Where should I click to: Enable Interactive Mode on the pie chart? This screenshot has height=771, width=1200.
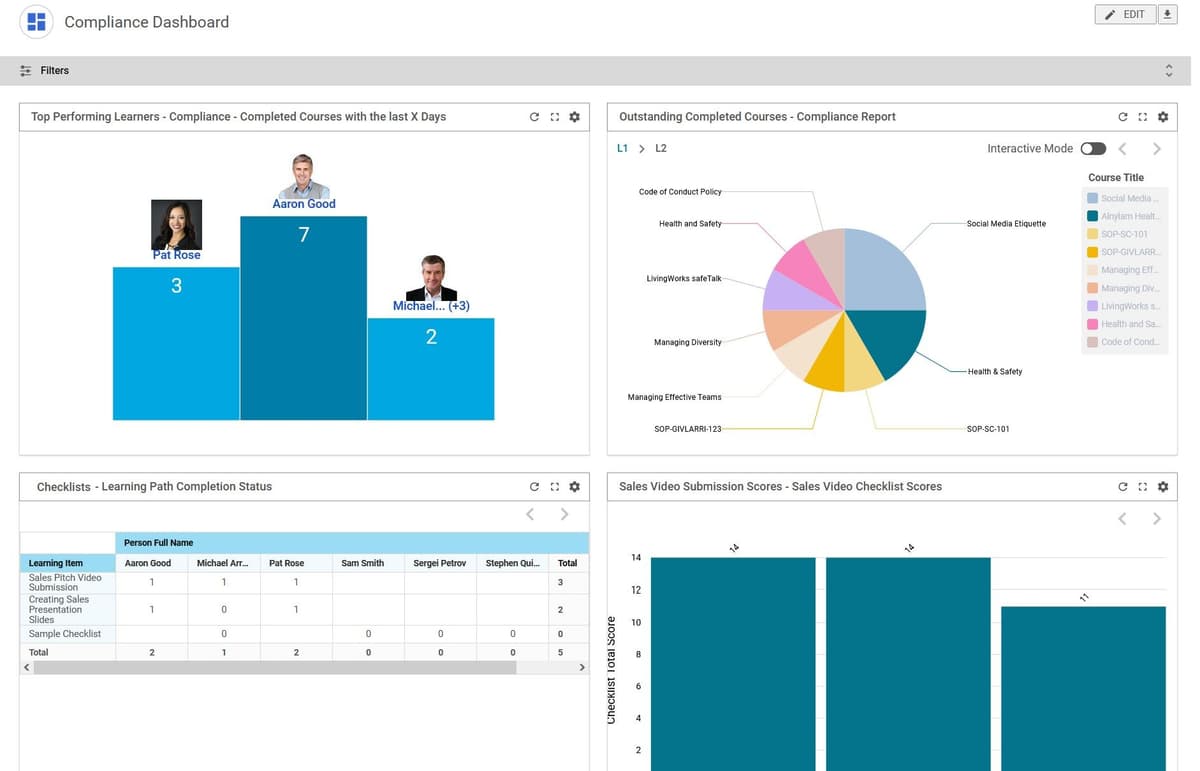click(1093, 147)
